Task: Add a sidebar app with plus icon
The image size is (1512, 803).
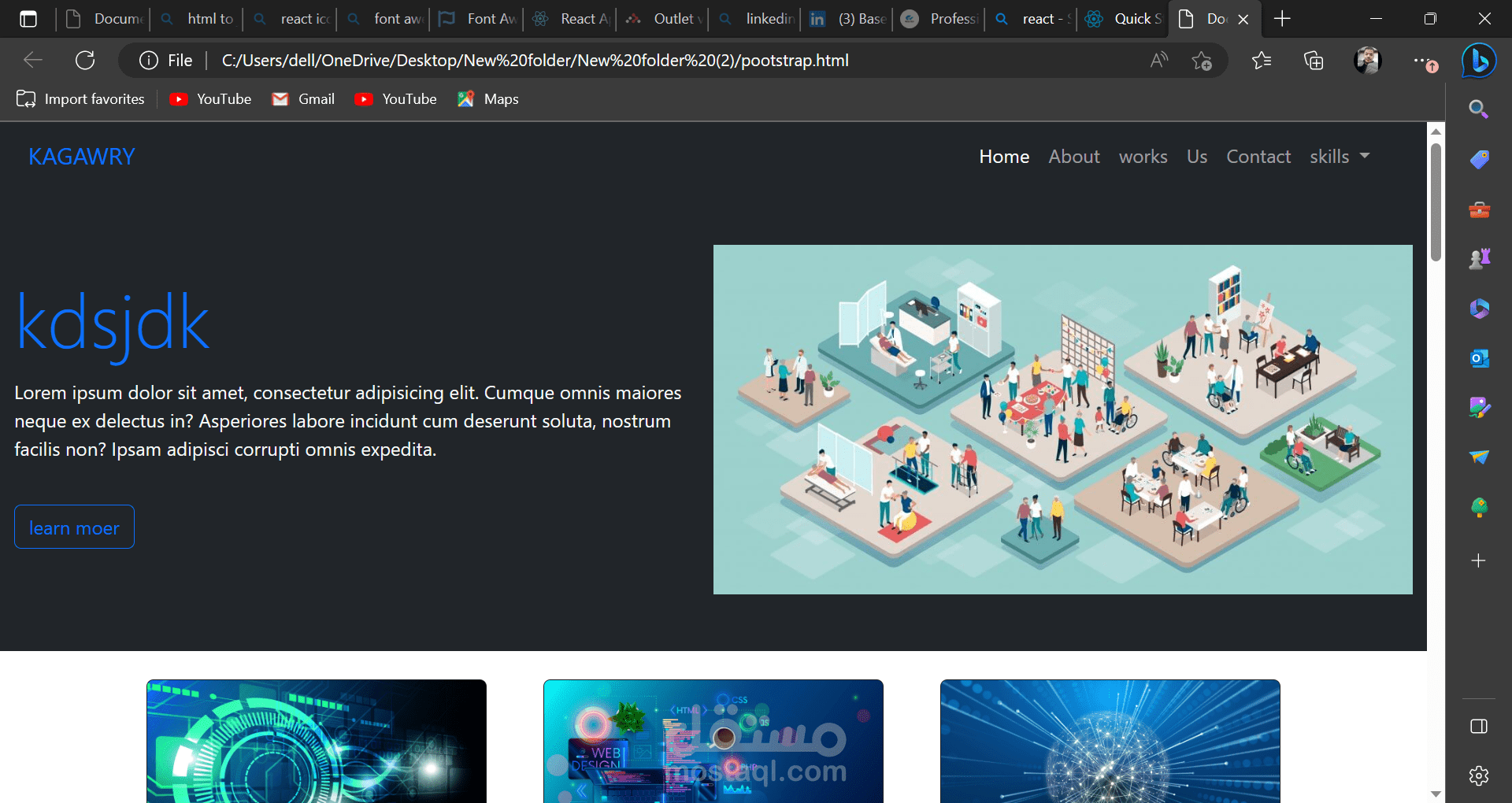Action: (1479, 561)
